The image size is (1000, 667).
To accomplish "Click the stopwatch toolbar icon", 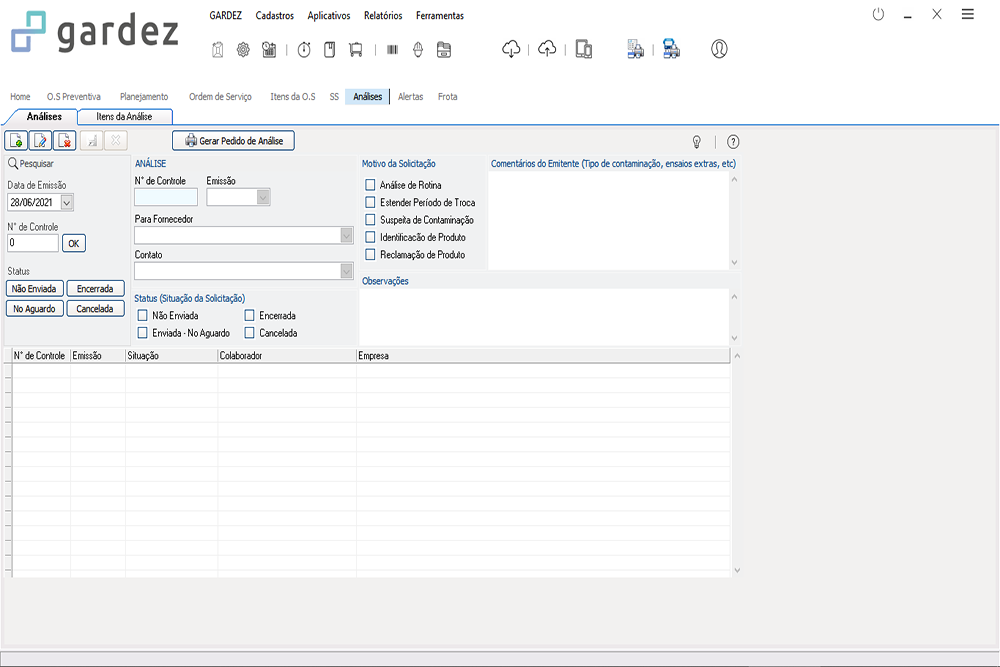I will (304, 50).
